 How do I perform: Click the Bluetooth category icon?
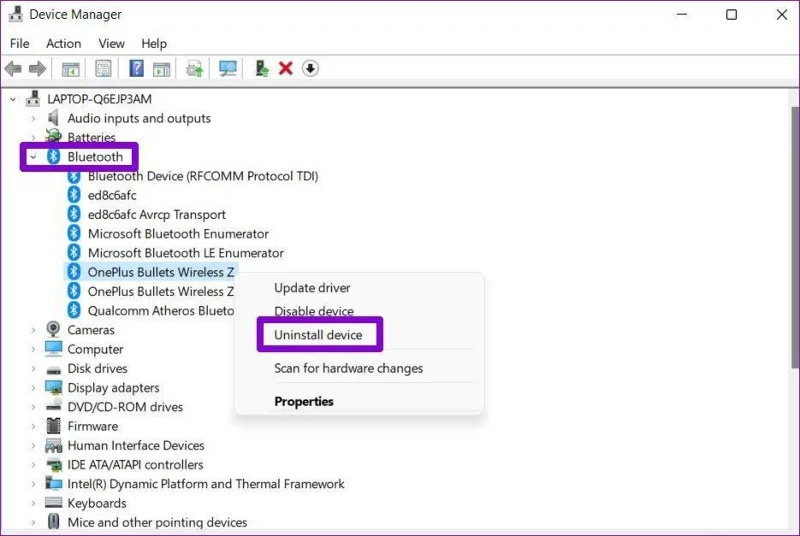53,157
